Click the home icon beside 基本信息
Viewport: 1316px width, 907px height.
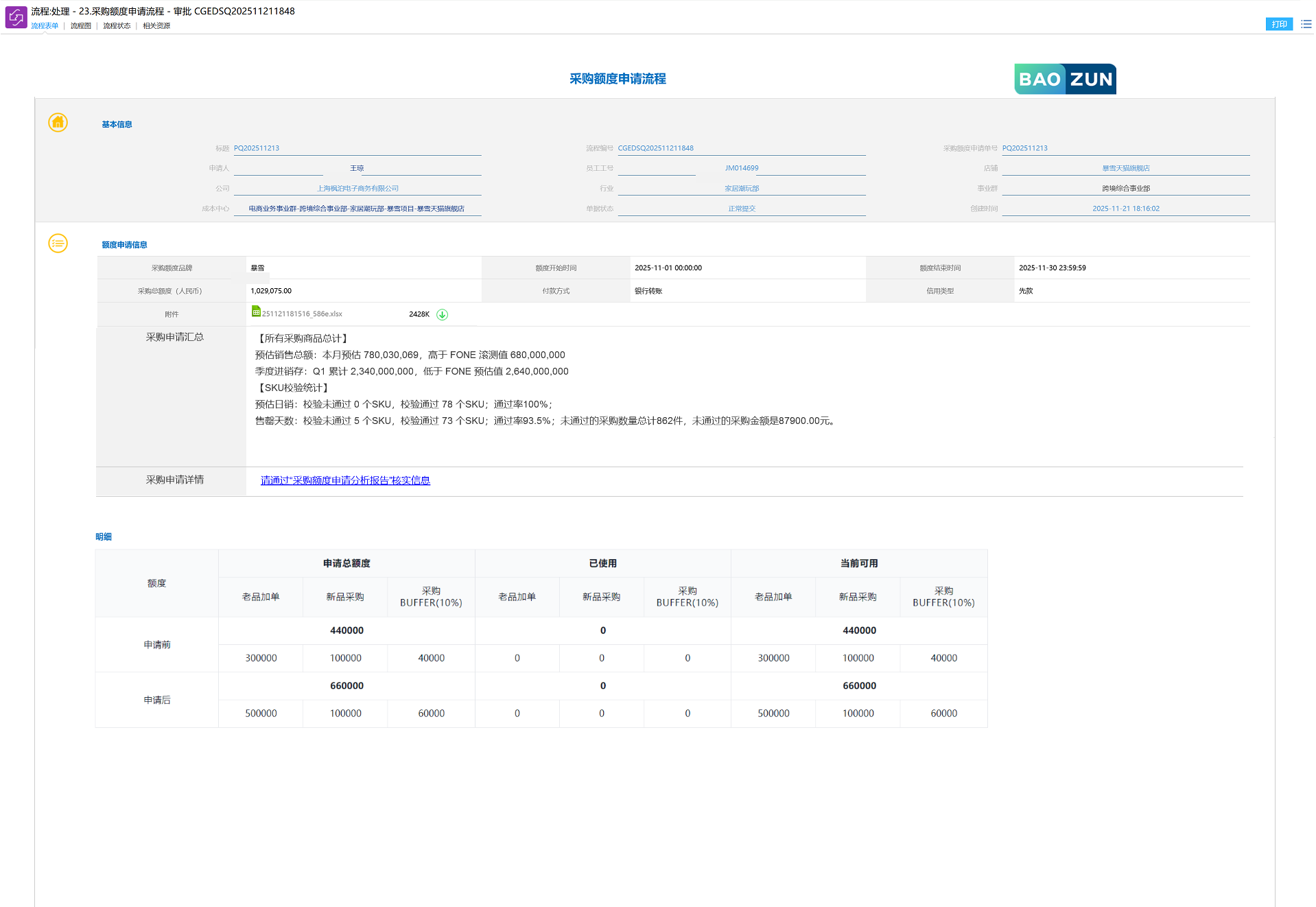click(x=58, y=123)
